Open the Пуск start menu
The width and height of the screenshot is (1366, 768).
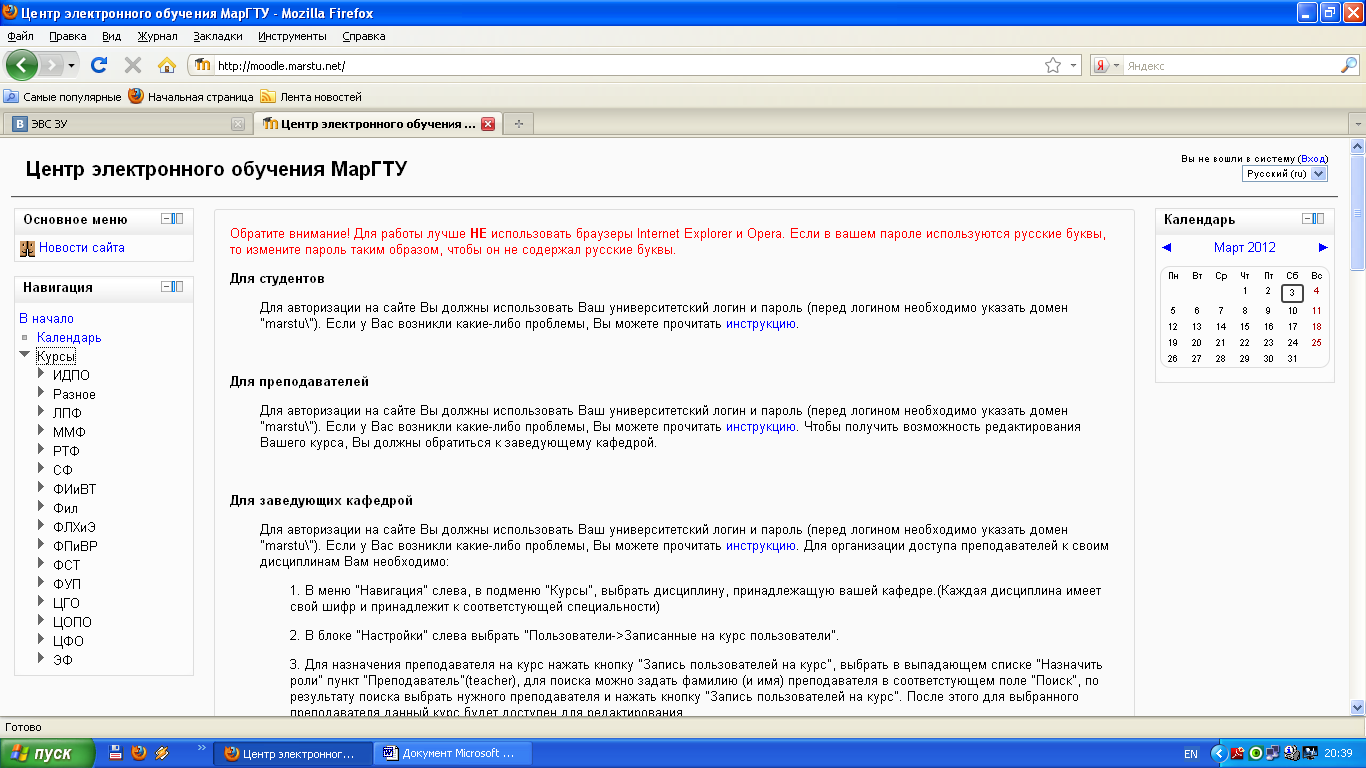[48, 753]
